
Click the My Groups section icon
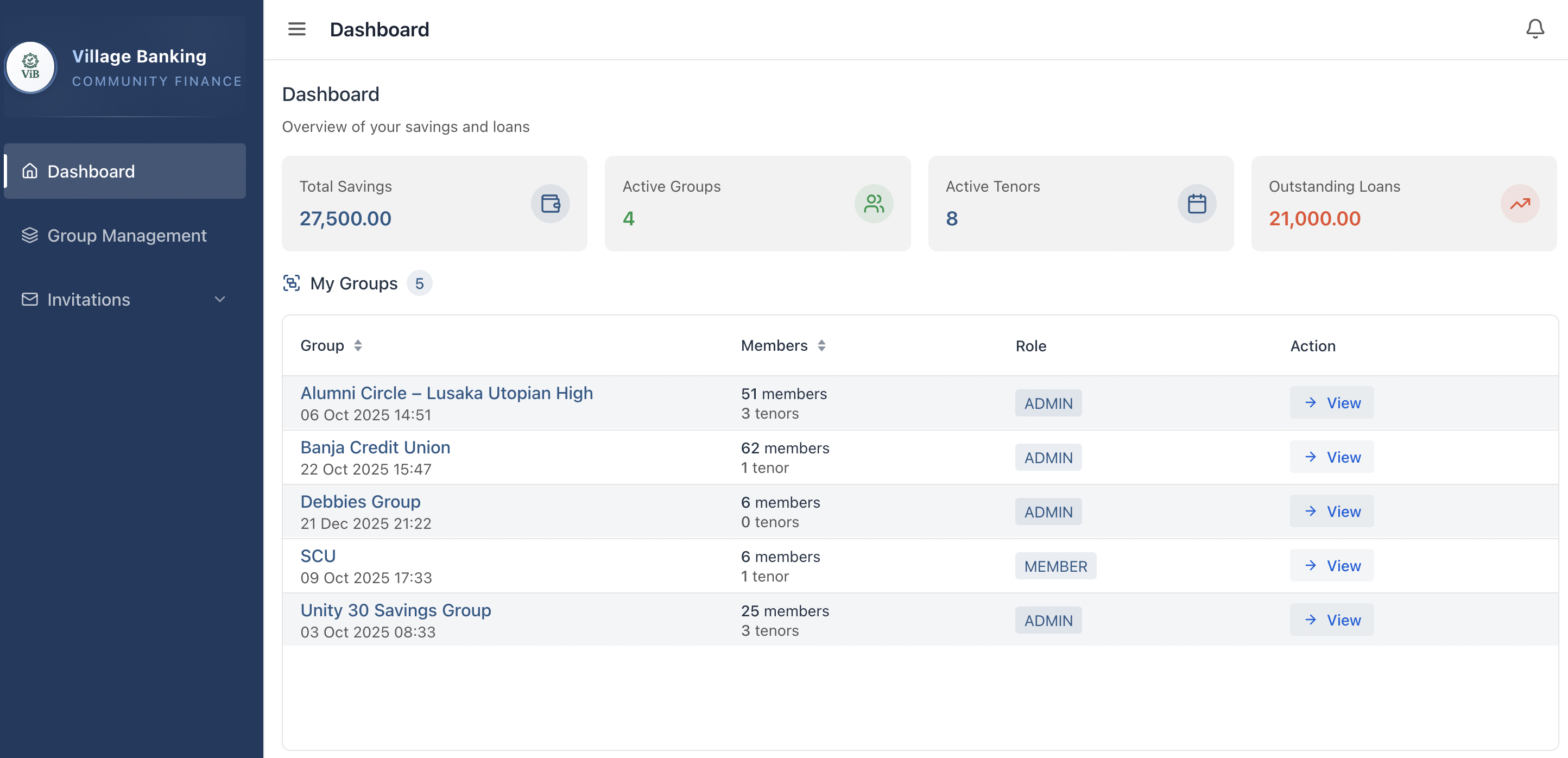pos(292,282)
